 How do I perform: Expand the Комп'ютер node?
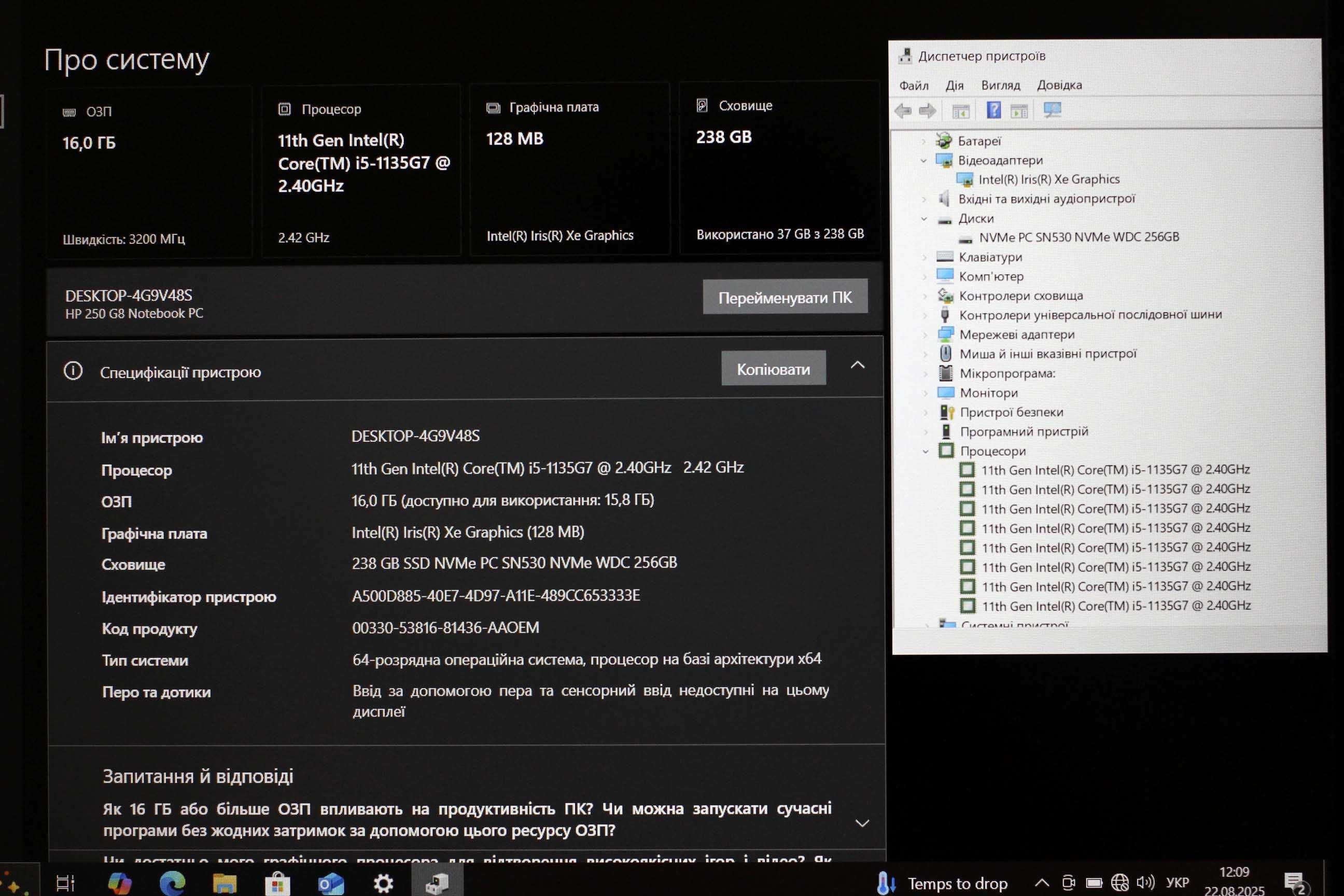[x=925, y=276]
